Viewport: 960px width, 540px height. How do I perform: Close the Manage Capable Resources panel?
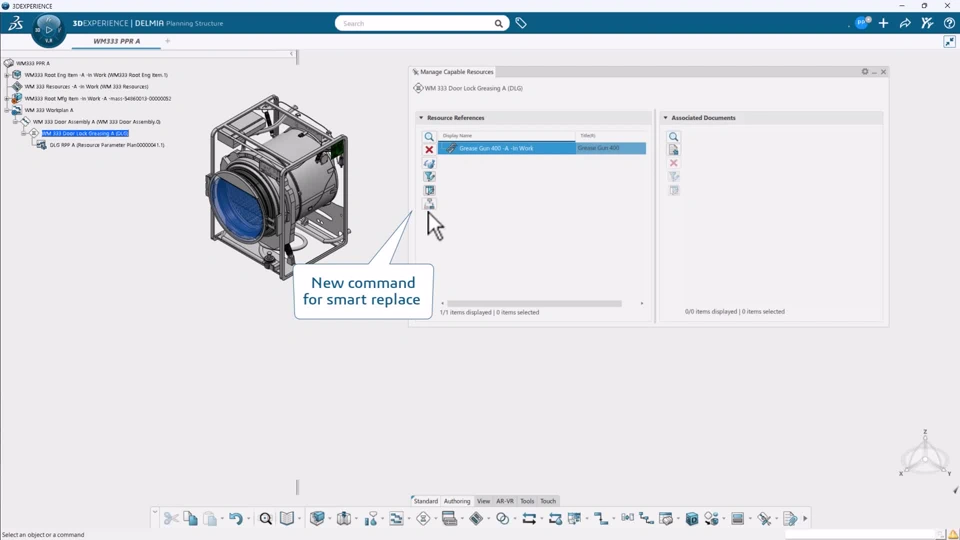(x=883, y=72)
